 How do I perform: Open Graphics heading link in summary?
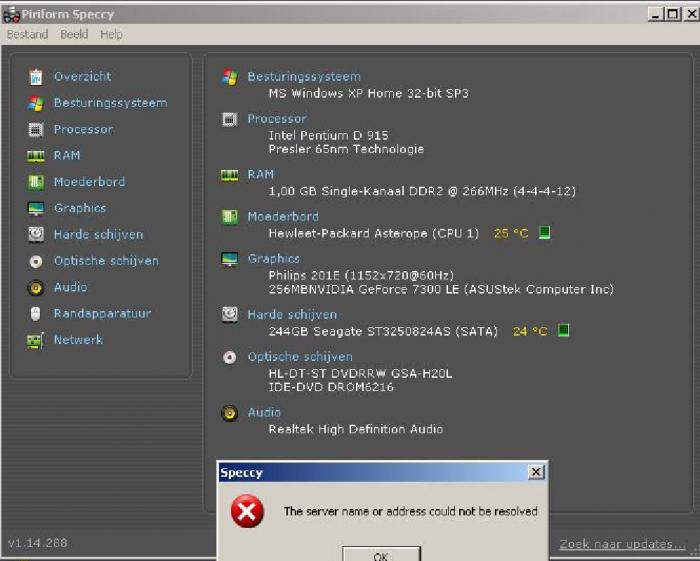click(274, 258)
